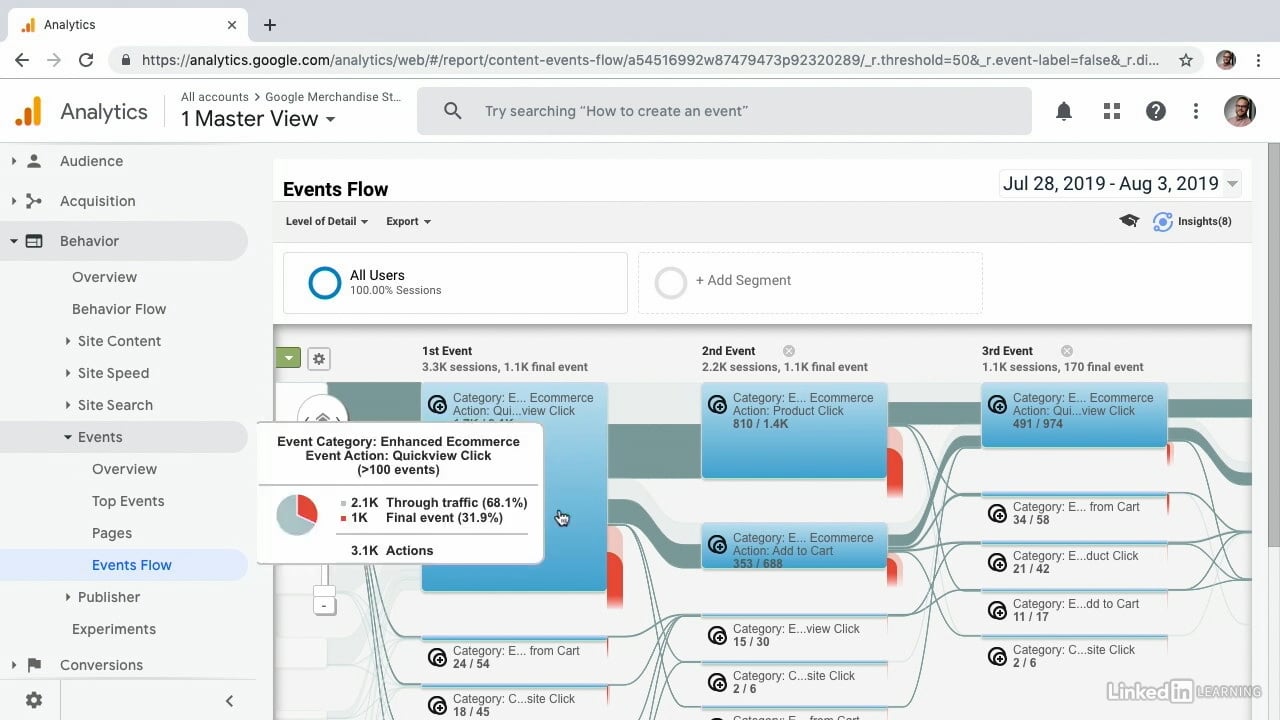Screen dimensions: 1280x720
Task: Select Pages under Events
Action: [x=112, y=533]
